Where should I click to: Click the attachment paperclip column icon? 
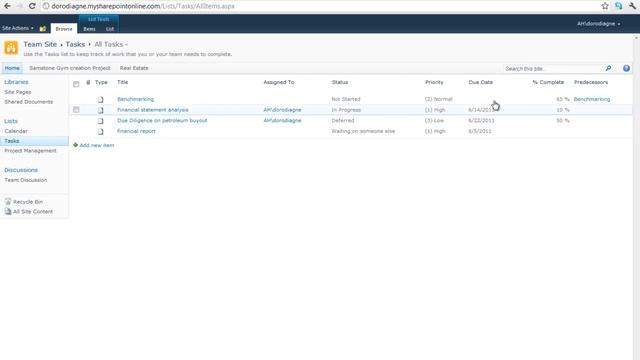pos(88,82)
